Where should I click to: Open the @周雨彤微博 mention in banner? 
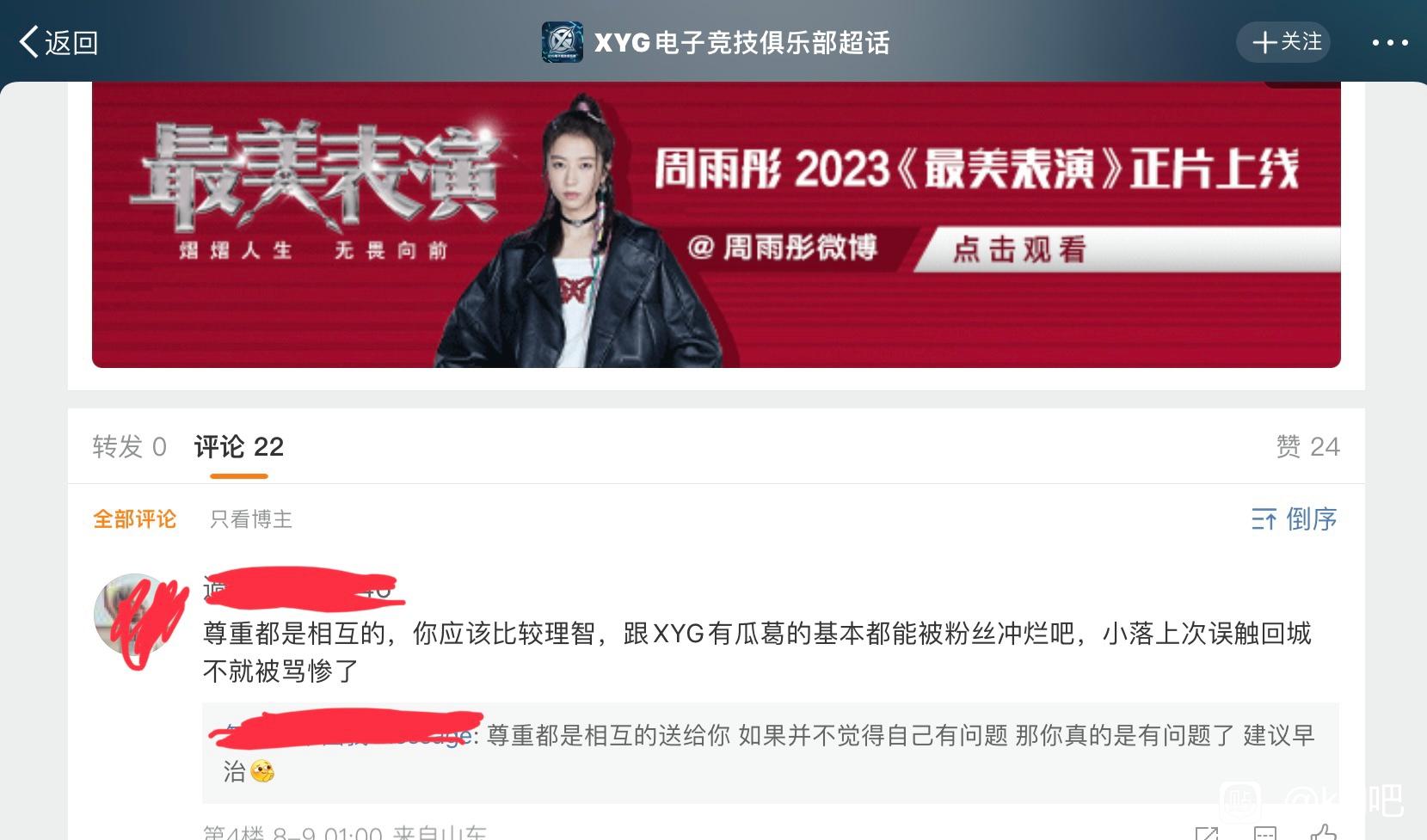click(x=783, y=248)
